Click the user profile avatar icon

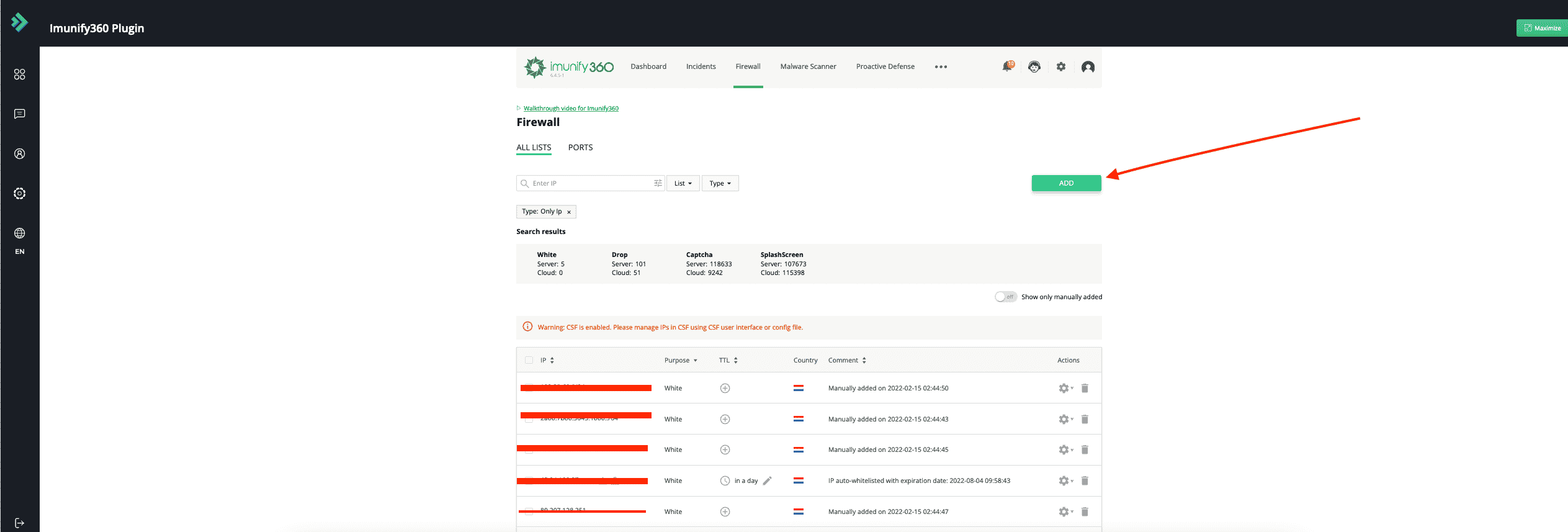1088,66
